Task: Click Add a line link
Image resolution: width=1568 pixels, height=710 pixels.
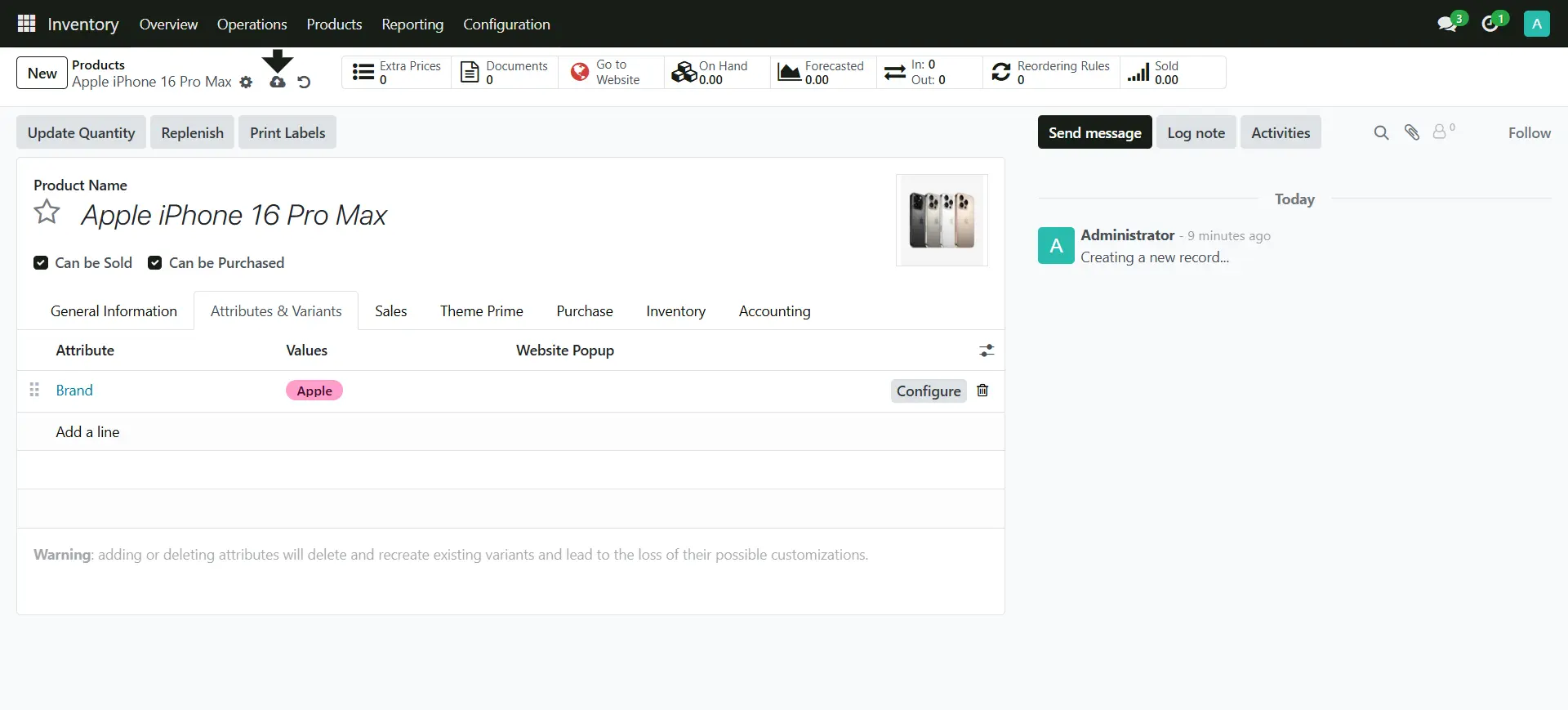Action: [87, 432]
